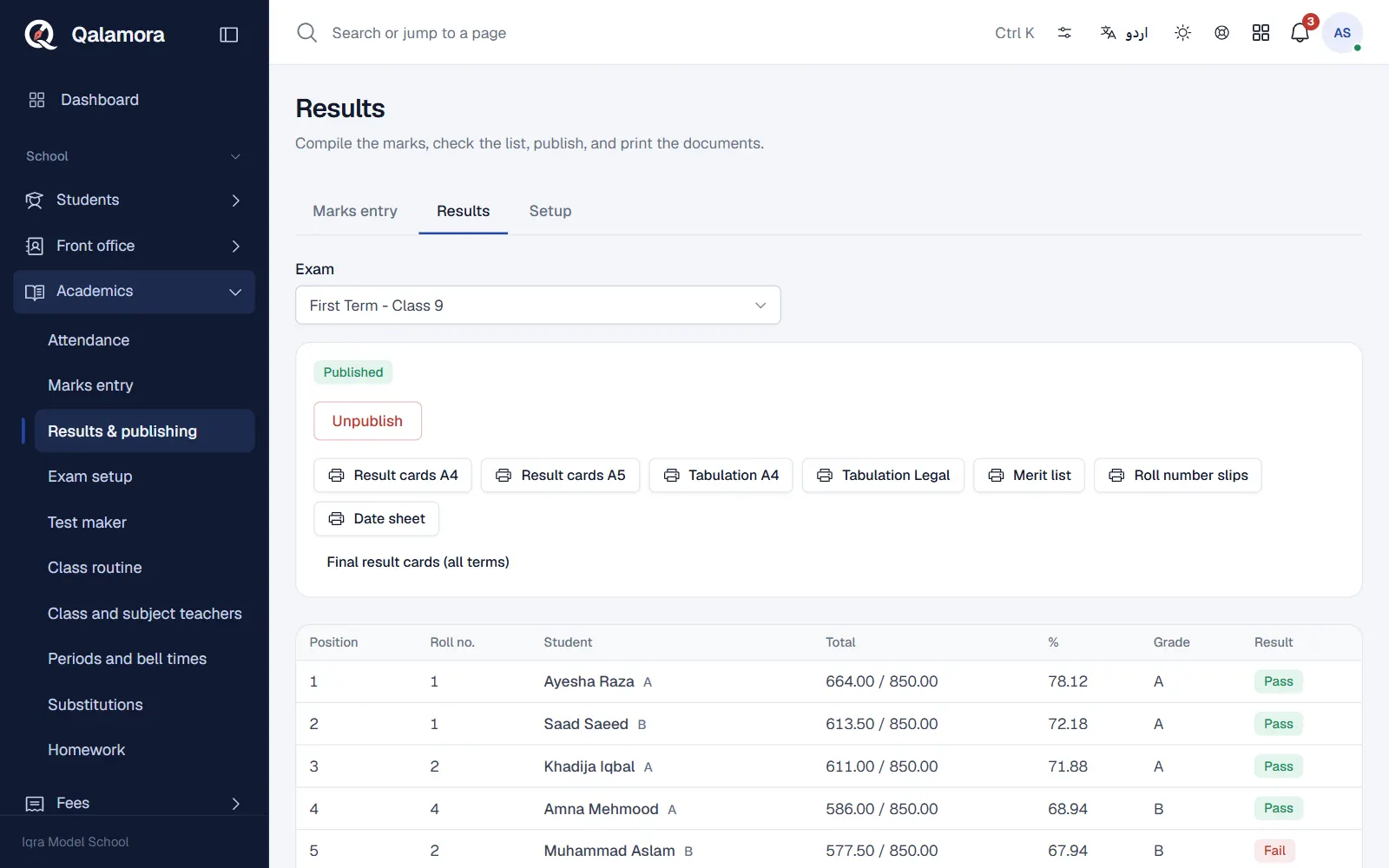The height and width of the screenshot is (868, 1389).
Task: Open Test maker
Action: [x=145, y=523]
